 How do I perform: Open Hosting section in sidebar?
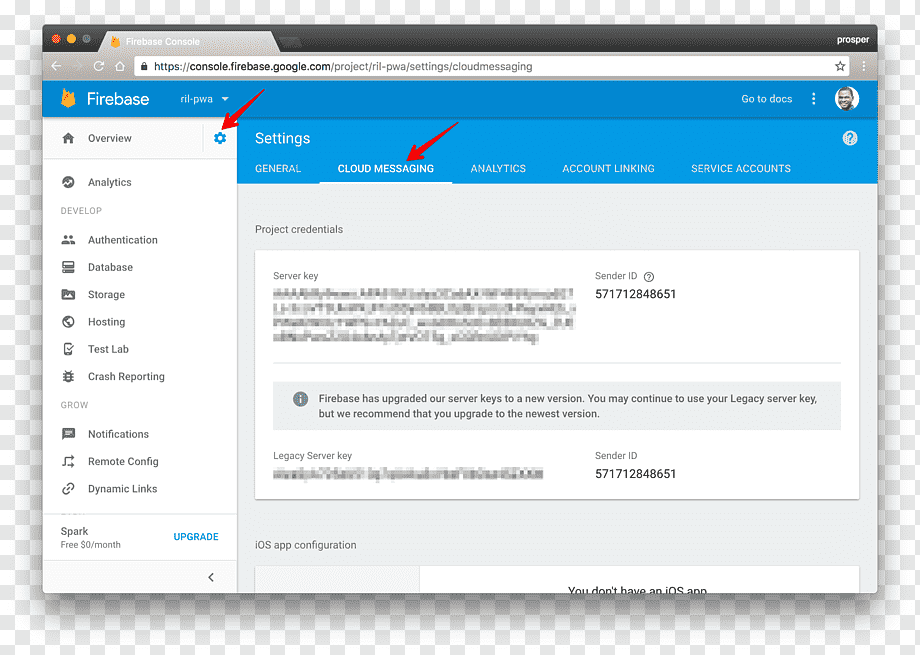[106, 322]
